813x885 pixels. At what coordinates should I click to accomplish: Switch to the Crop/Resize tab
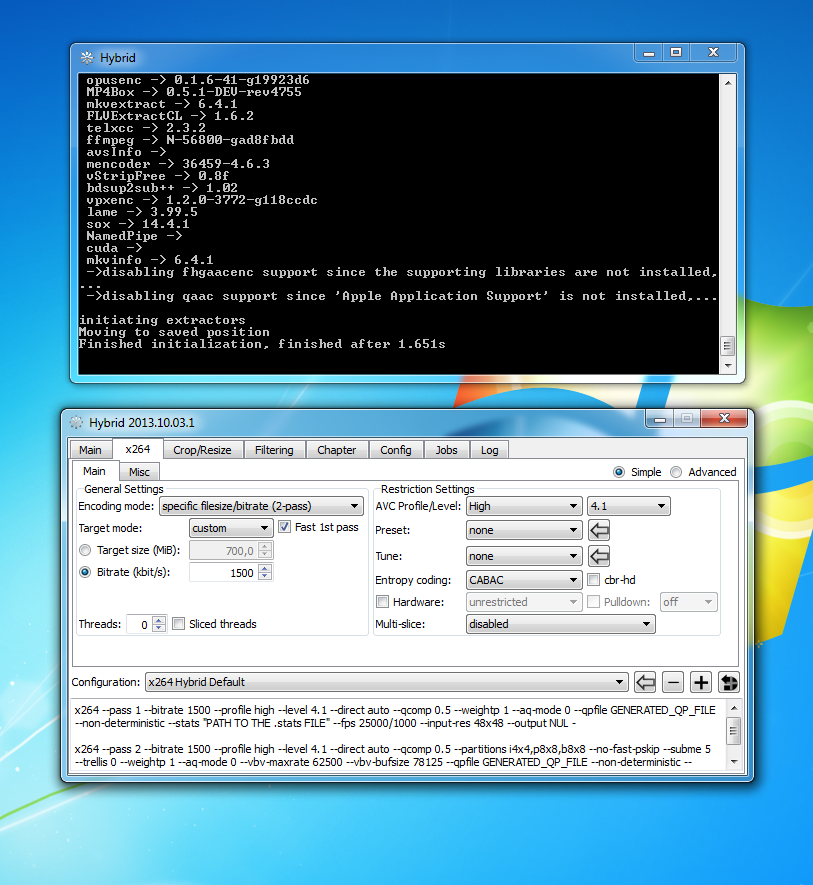tap(201, 450)
